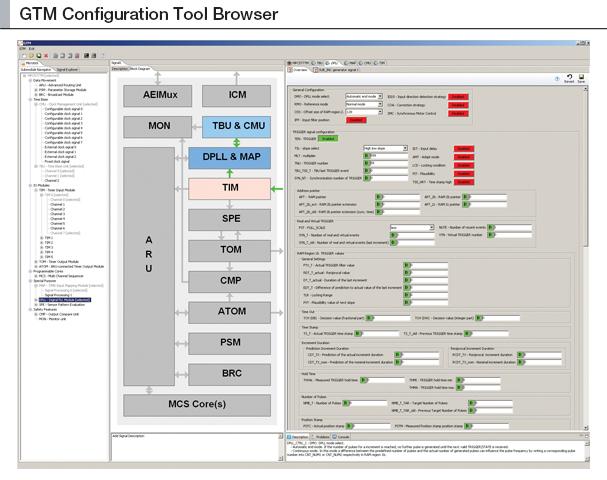Select the DPLL & MAP block
Image resolution: width=607 pixels, height=480 pixels.
point(230,157)
